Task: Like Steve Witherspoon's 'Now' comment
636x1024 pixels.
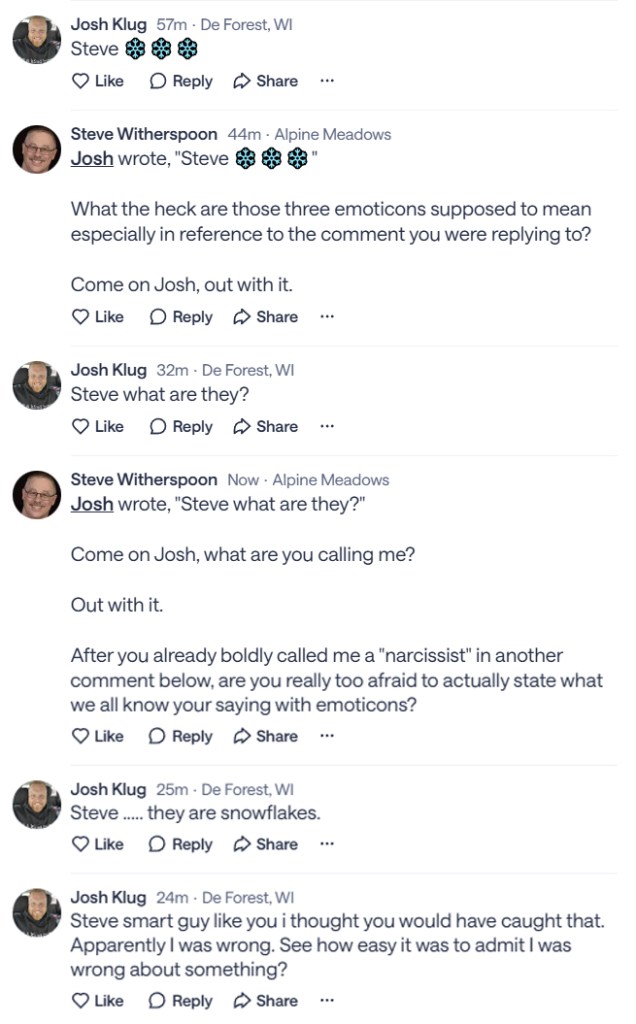Action: tap(97, 736)
